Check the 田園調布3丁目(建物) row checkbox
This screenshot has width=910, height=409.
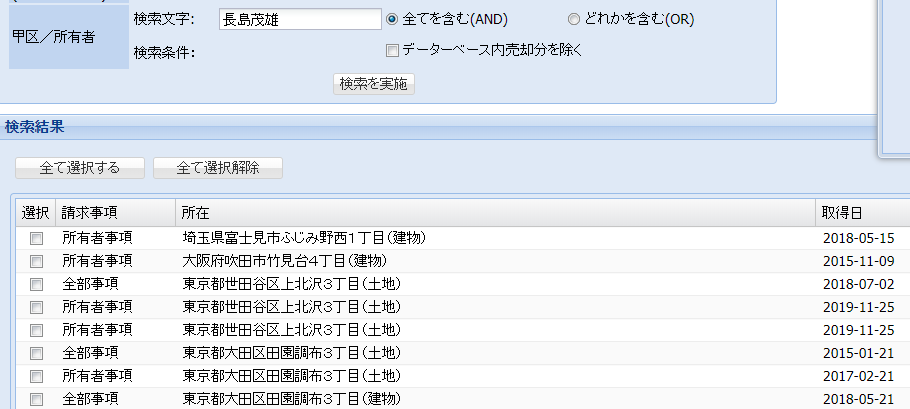37,399
